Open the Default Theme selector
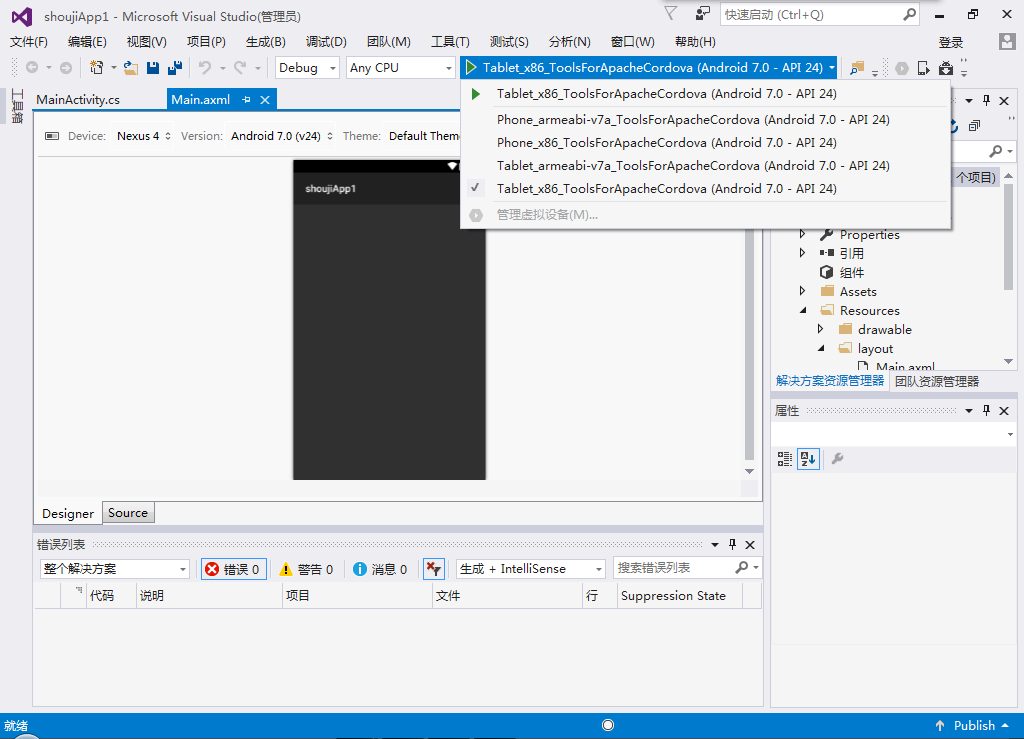The height and width of the screenshot is (739, 1024). pos(423,136)
